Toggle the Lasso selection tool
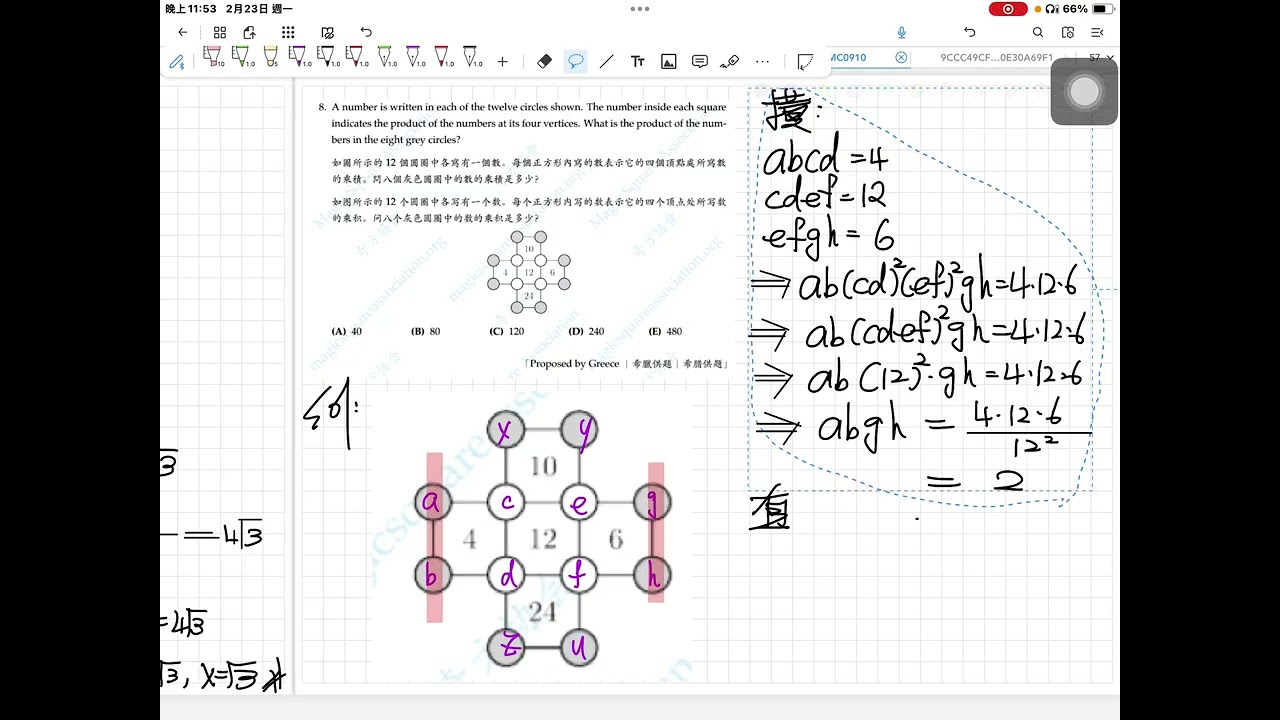The height and width of the screenshot is (720, 1280). pos(576,62)
